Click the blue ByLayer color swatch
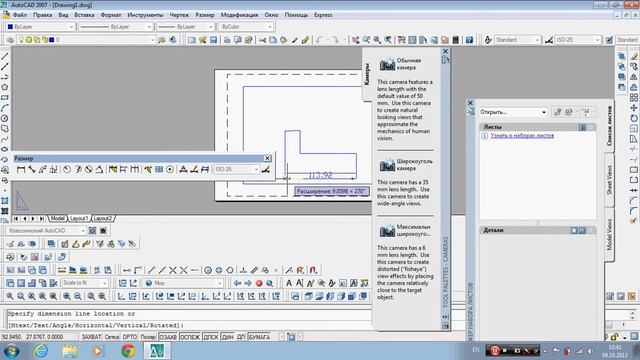 (x=10, y=27)
